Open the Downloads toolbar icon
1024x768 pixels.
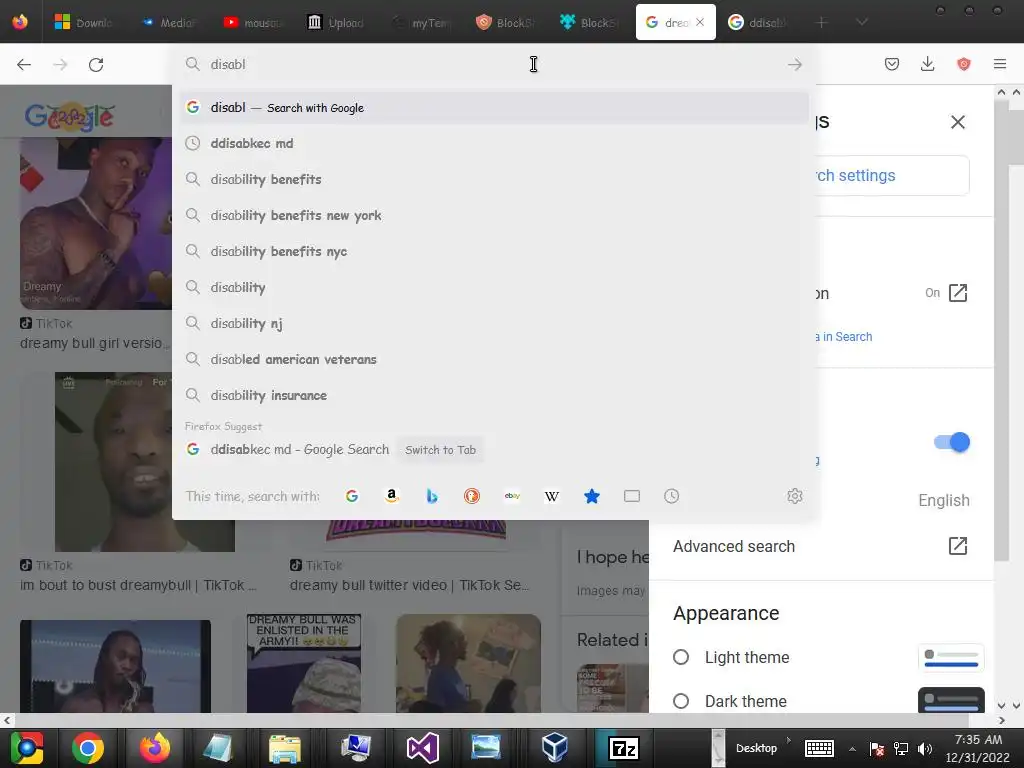coord(927,64)
